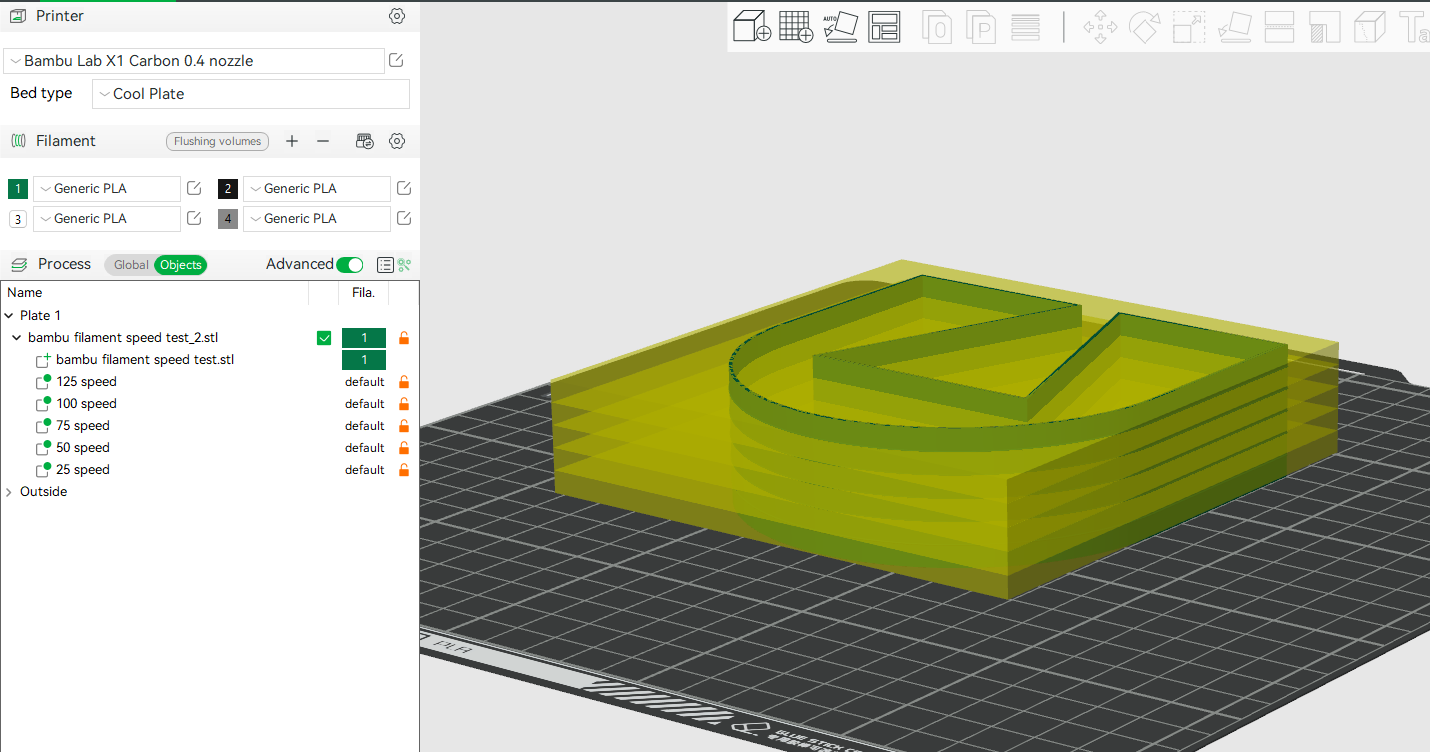
Task: Open filament settings via the gear icon
Action: pyautogui.click(x=397, y=141)
